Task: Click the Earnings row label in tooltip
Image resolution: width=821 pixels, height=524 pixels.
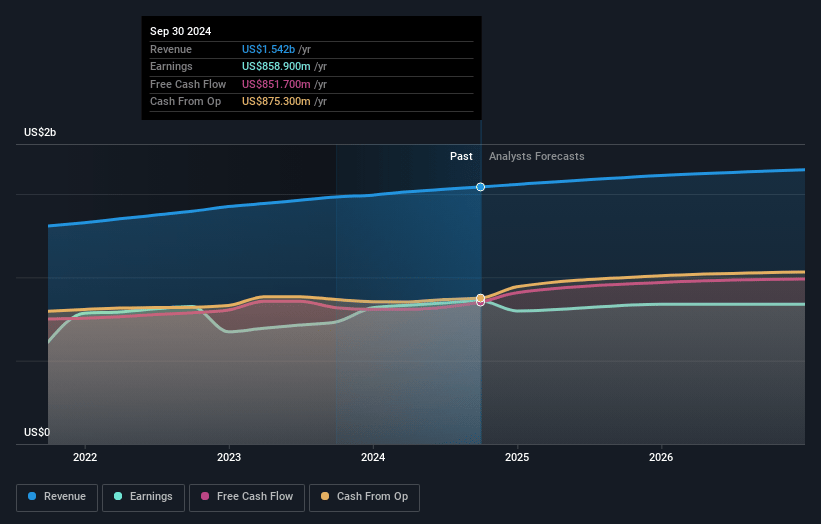Action: (x=171, y=66)
